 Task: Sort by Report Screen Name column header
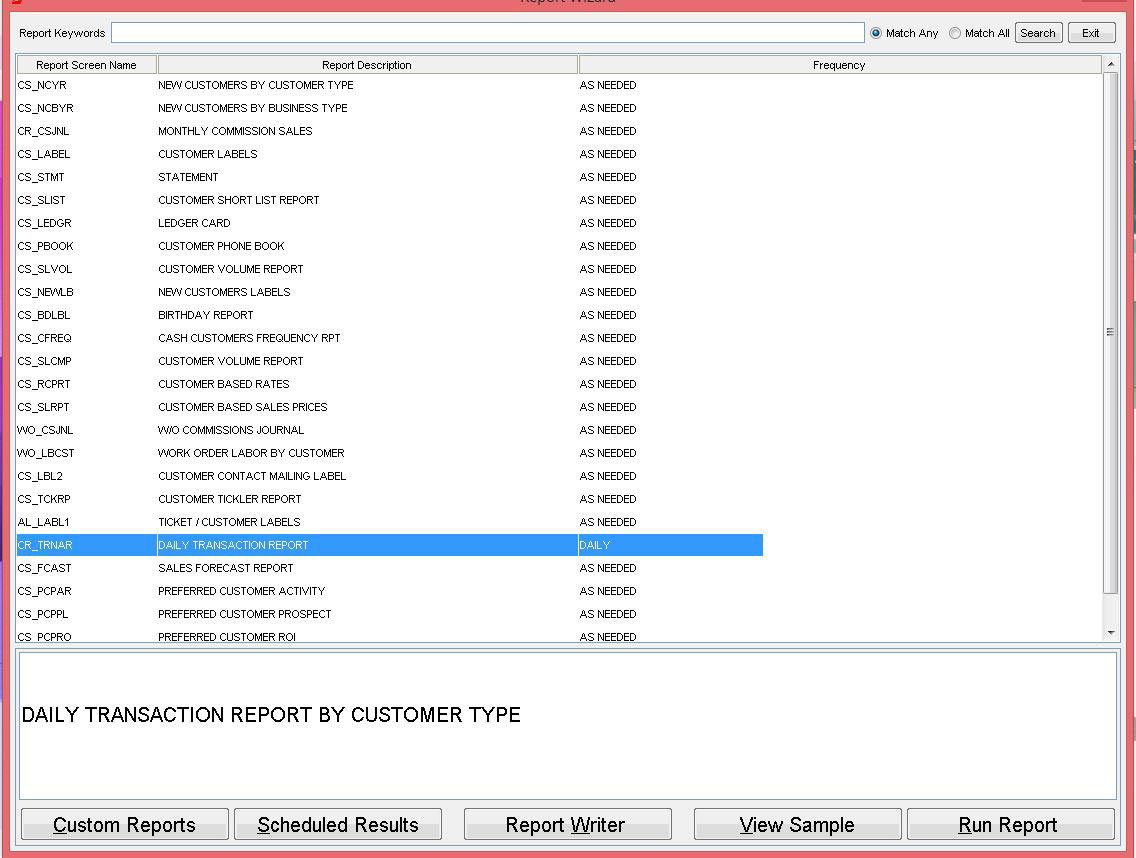click(86, 65)
